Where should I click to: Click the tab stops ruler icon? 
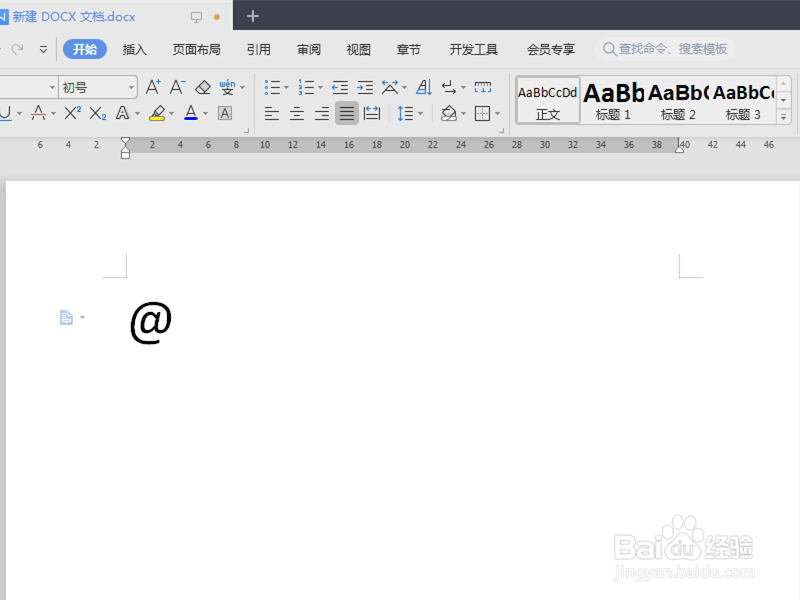tap(483, 87)
